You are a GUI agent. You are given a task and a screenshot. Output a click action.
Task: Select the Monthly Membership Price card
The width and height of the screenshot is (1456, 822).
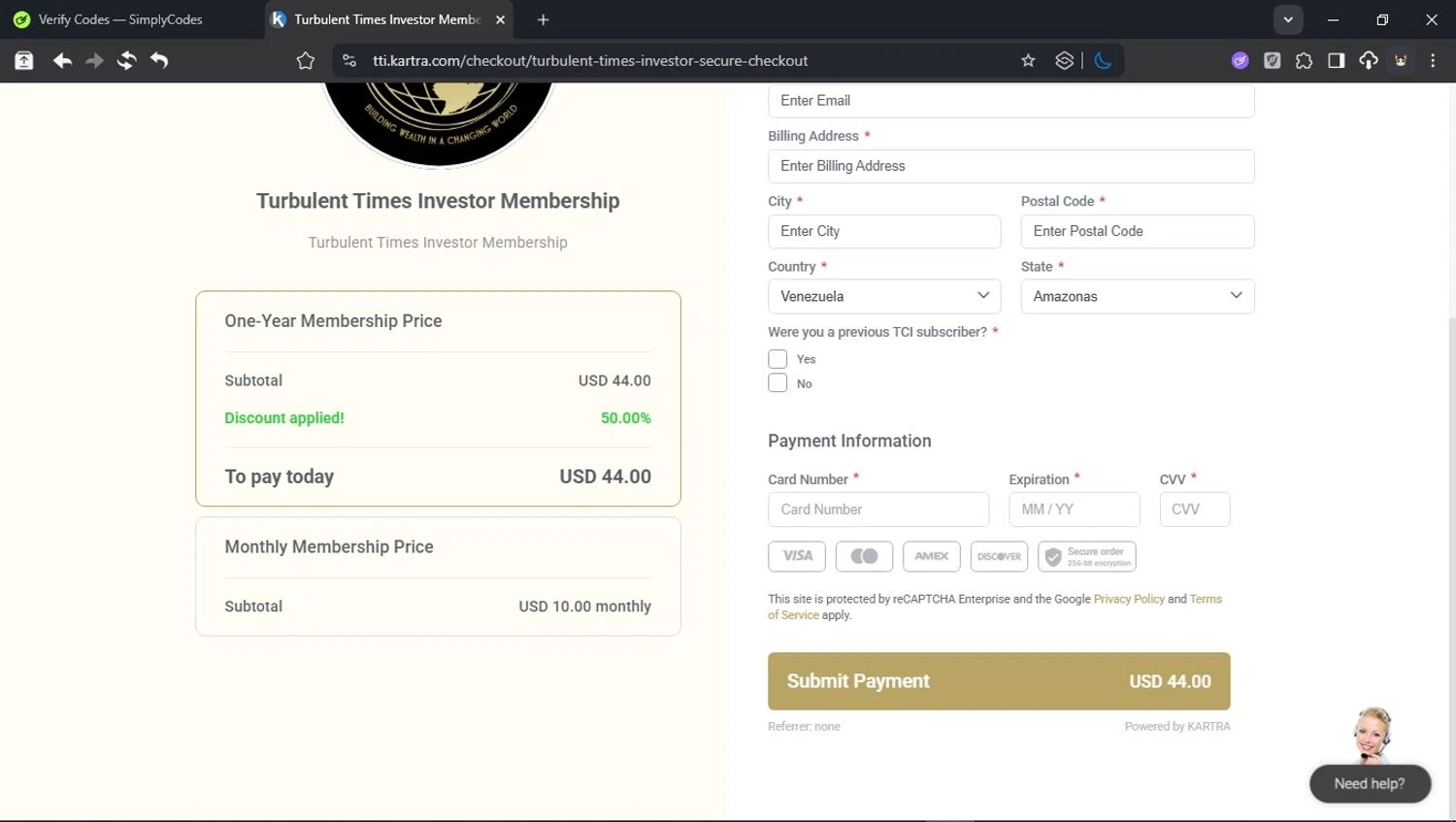438,576
